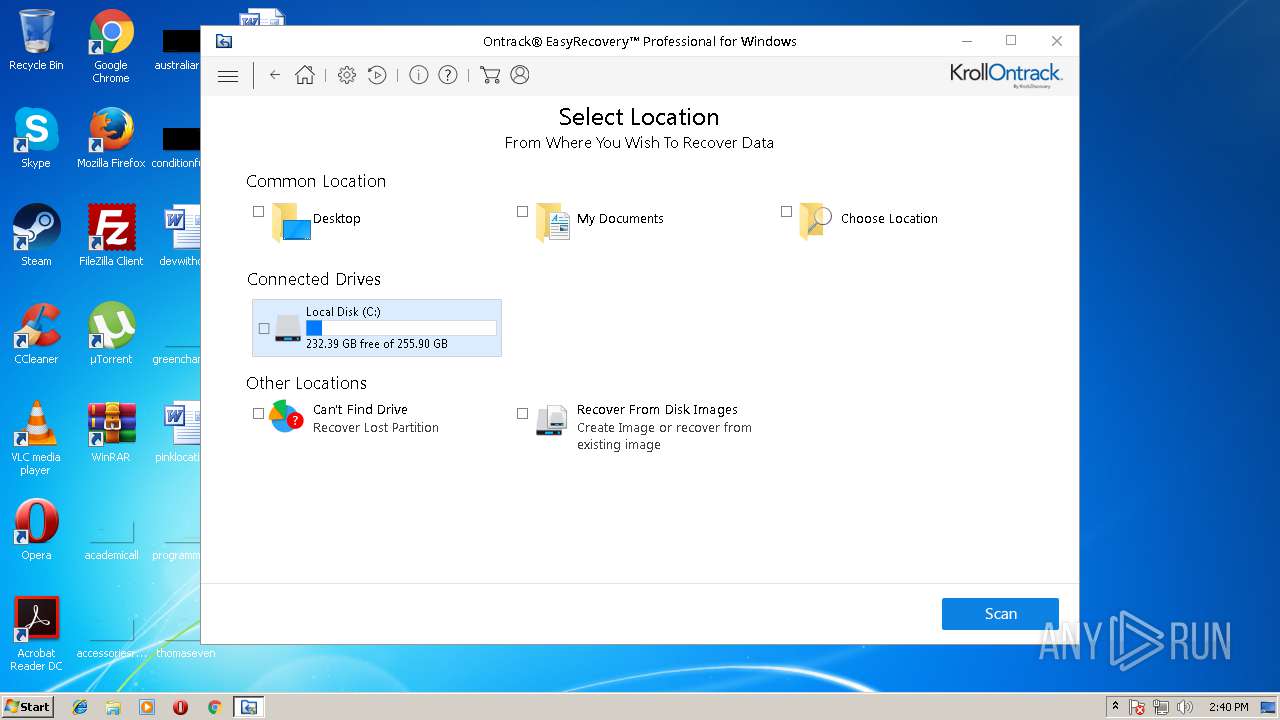The height and width of the screenshot is (720, 1280).
Task: Tick the Local Disk (C:) checkbox
Action: tap(264, 328)
